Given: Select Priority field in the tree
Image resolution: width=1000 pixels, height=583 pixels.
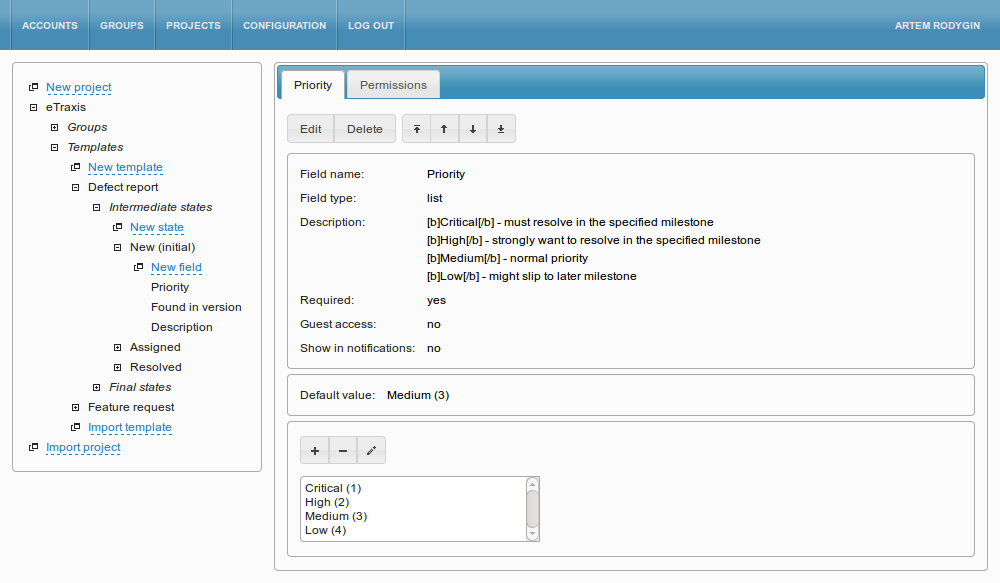Looking at the screenshot, I should [x=170, y=288].
